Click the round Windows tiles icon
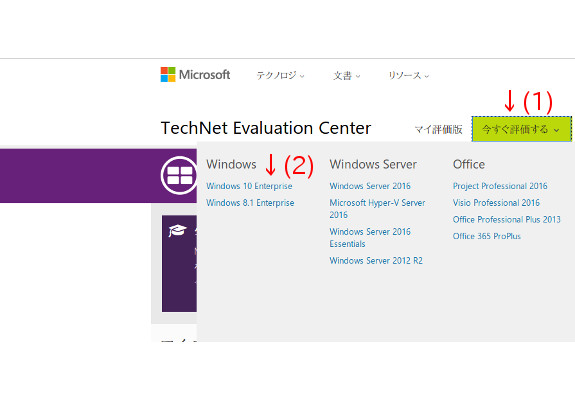575x400 pixels. click(x=179, y=175)
